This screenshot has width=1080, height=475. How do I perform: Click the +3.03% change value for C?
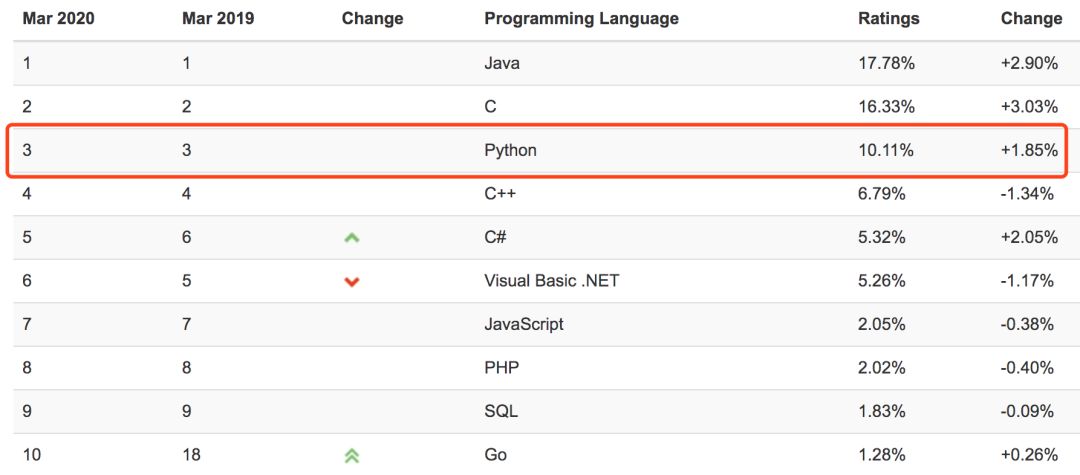[x=1029, y=107]
